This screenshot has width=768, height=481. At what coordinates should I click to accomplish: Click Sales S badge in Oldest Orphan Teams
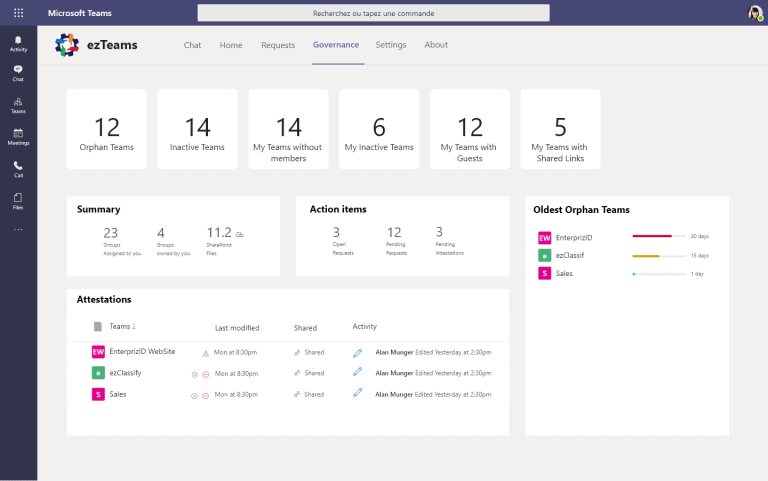point(544,273)
